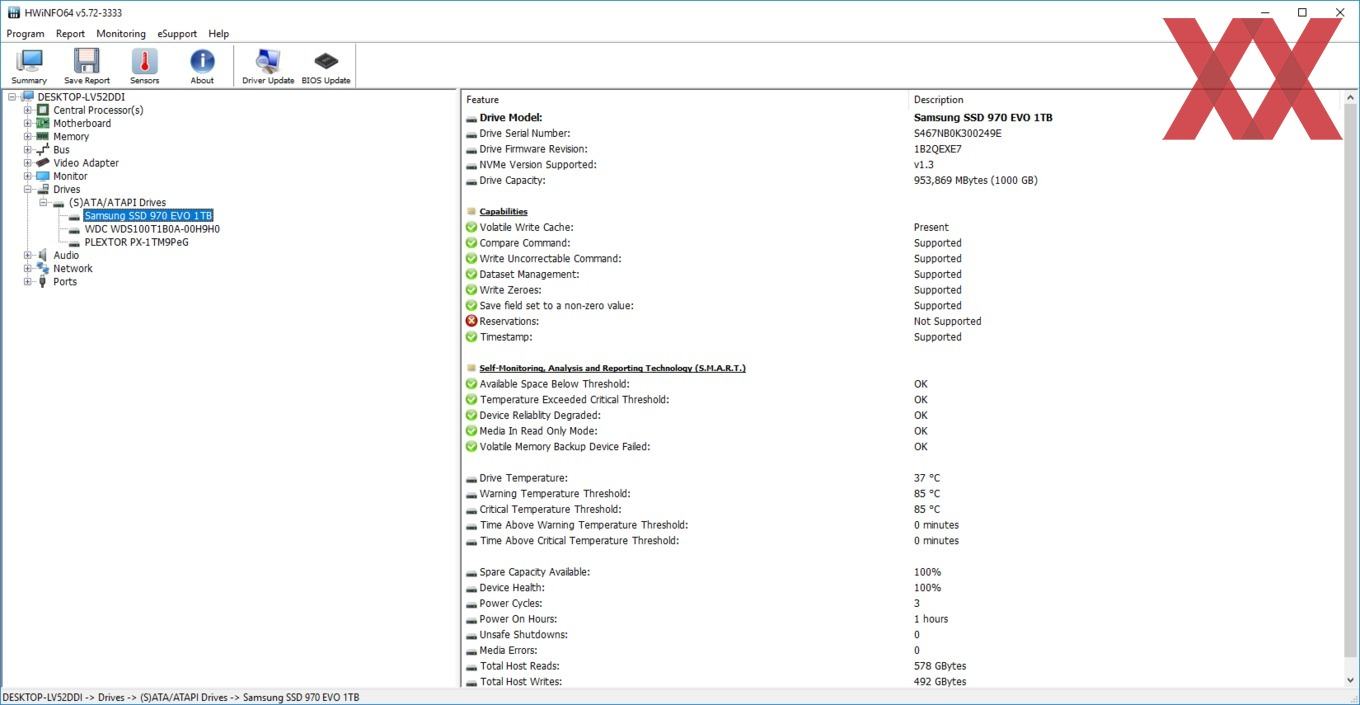Select the Ports tree node
Screen dimensions: 1360x705
point(65,281)
